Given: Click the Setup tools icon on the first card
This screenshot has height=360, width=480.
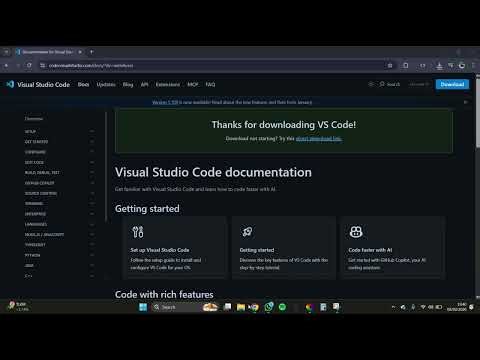Looking at the screenshot, I should (x=138, y=232).
